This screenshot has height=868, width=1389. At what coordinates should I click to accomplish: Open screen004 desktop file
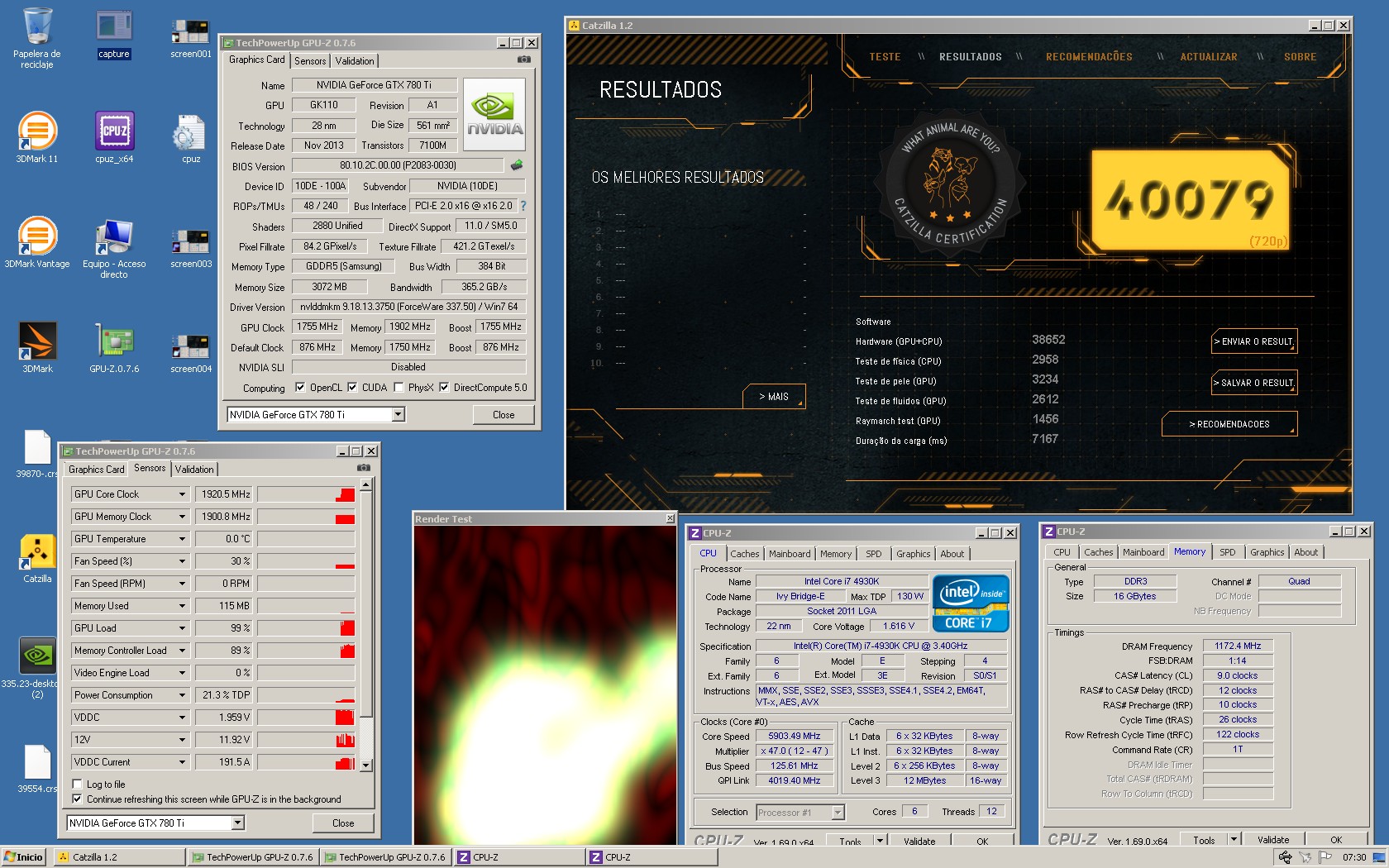click(191, 352)
